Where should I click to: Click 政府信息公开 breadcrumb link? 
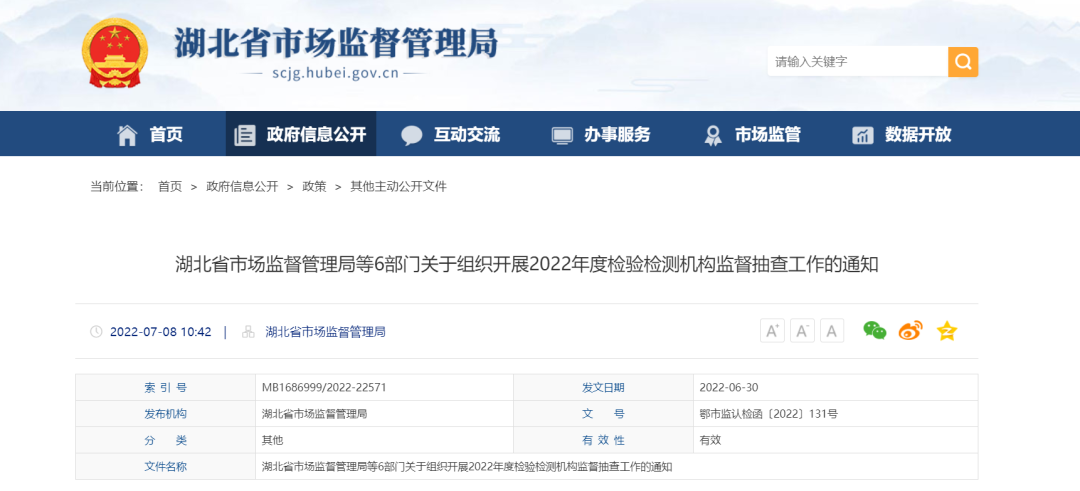[242, 187]
